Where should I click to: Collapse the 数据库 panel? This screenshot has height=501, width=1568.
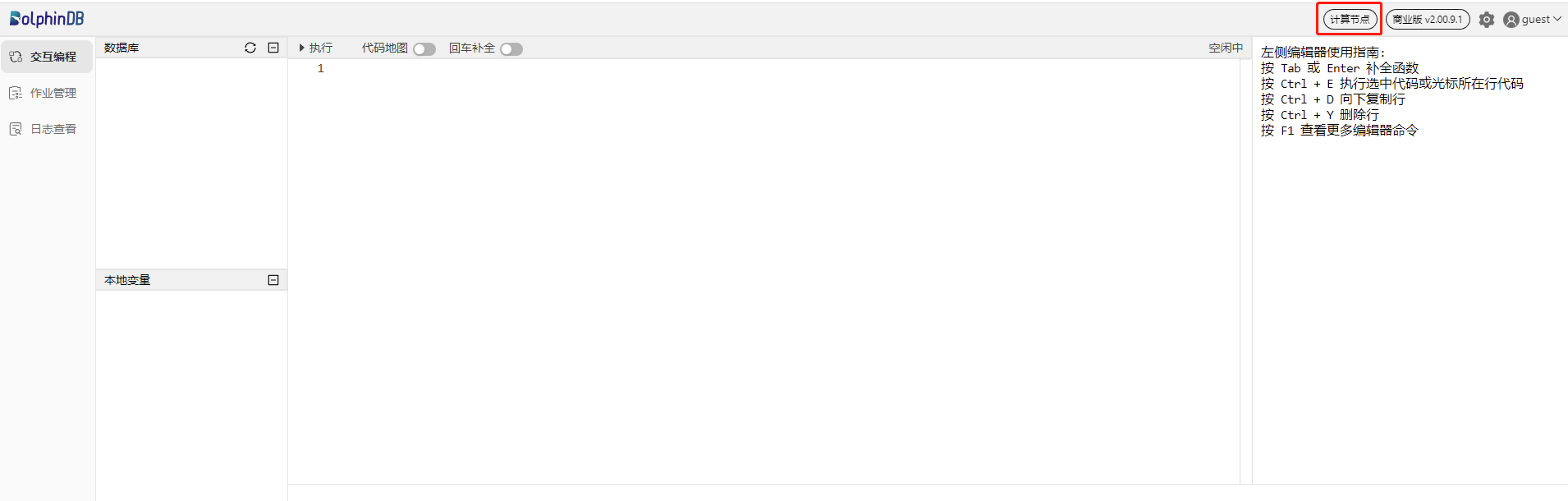(x=273, y=48)
